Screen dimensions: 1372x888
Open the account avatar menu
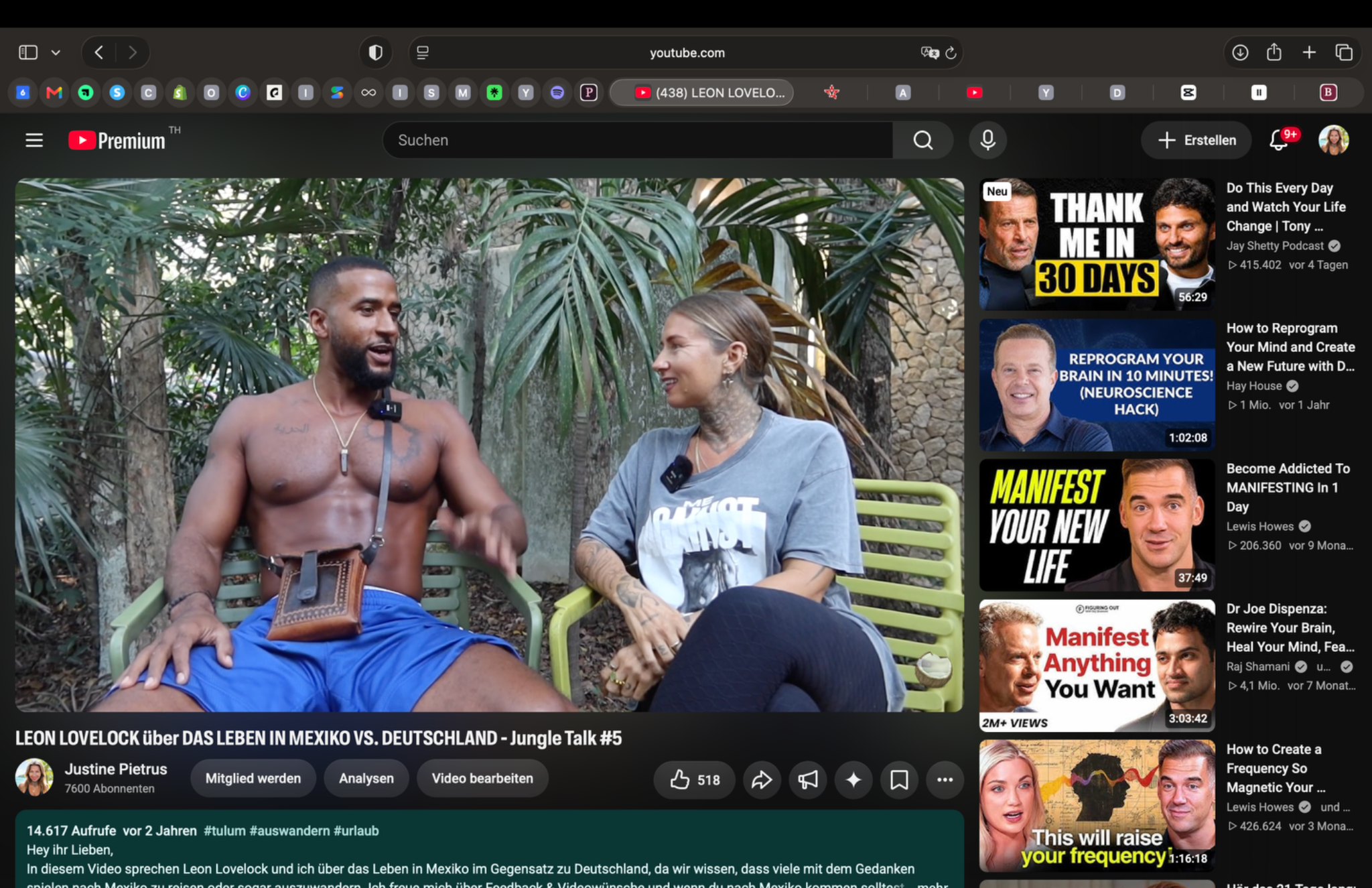point(1333,140)
